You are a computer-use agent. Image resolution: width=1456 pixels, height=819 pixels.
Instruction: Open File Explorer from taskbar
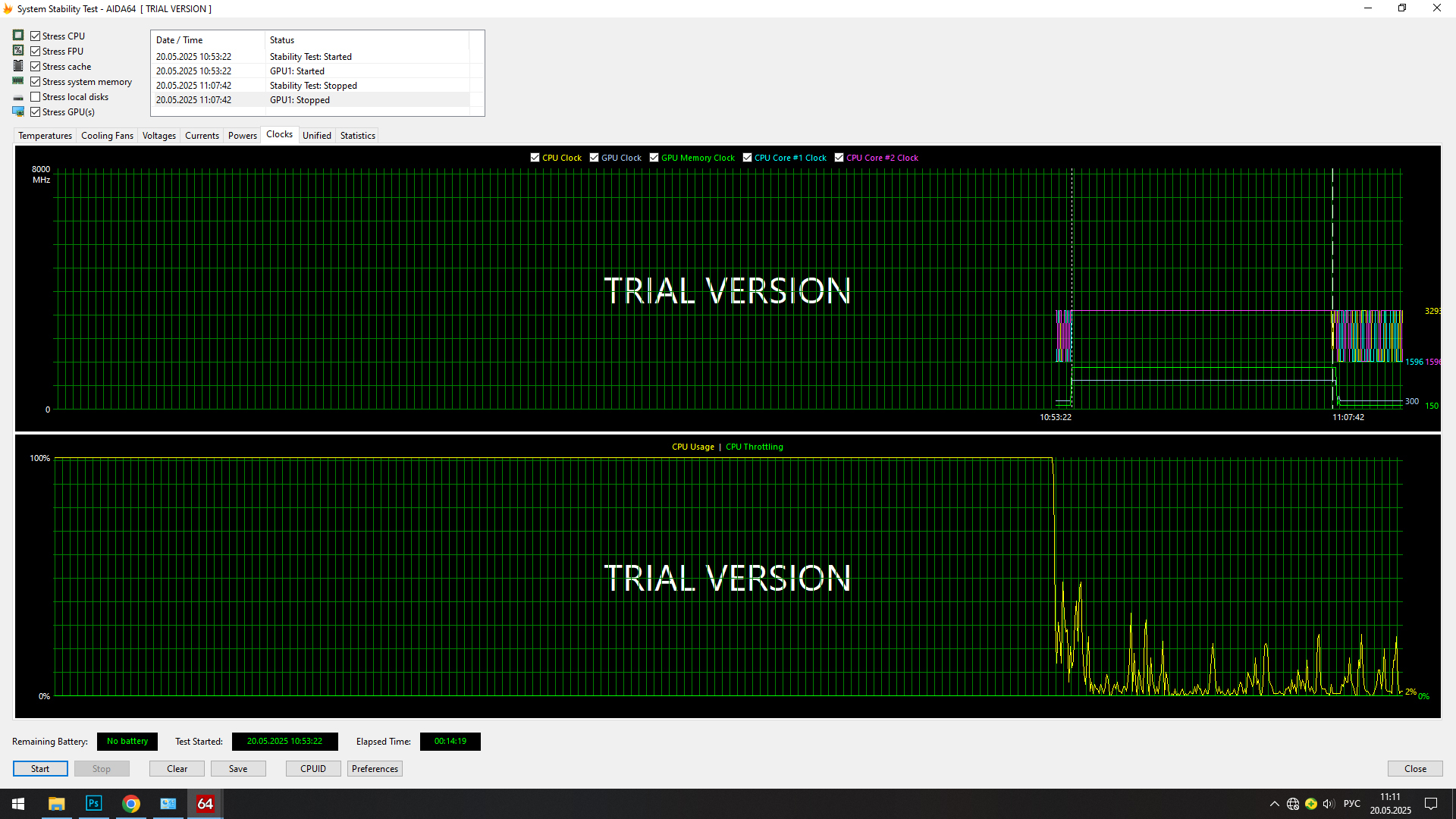click(x=56, y=804)
